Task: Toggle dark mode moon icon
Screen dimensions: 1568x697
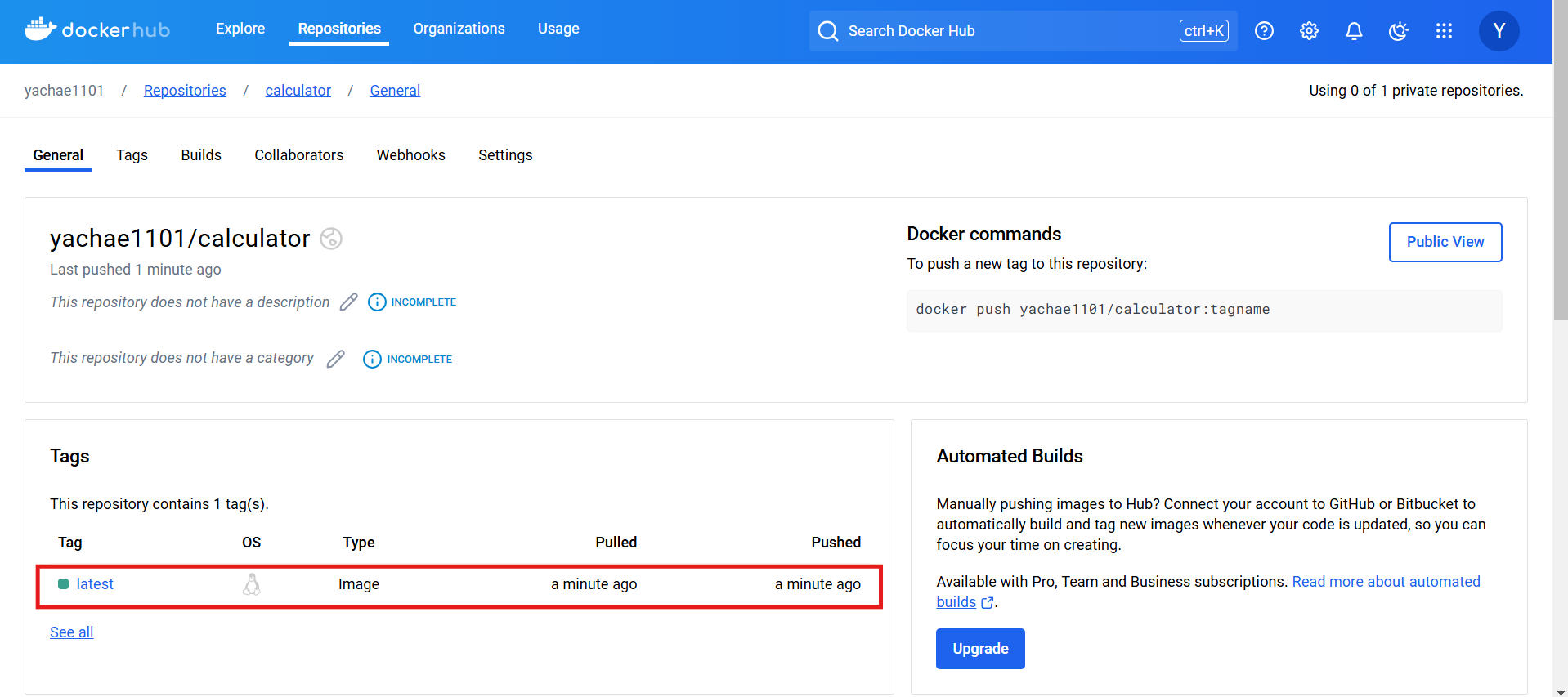Action: coord(1399,31)
